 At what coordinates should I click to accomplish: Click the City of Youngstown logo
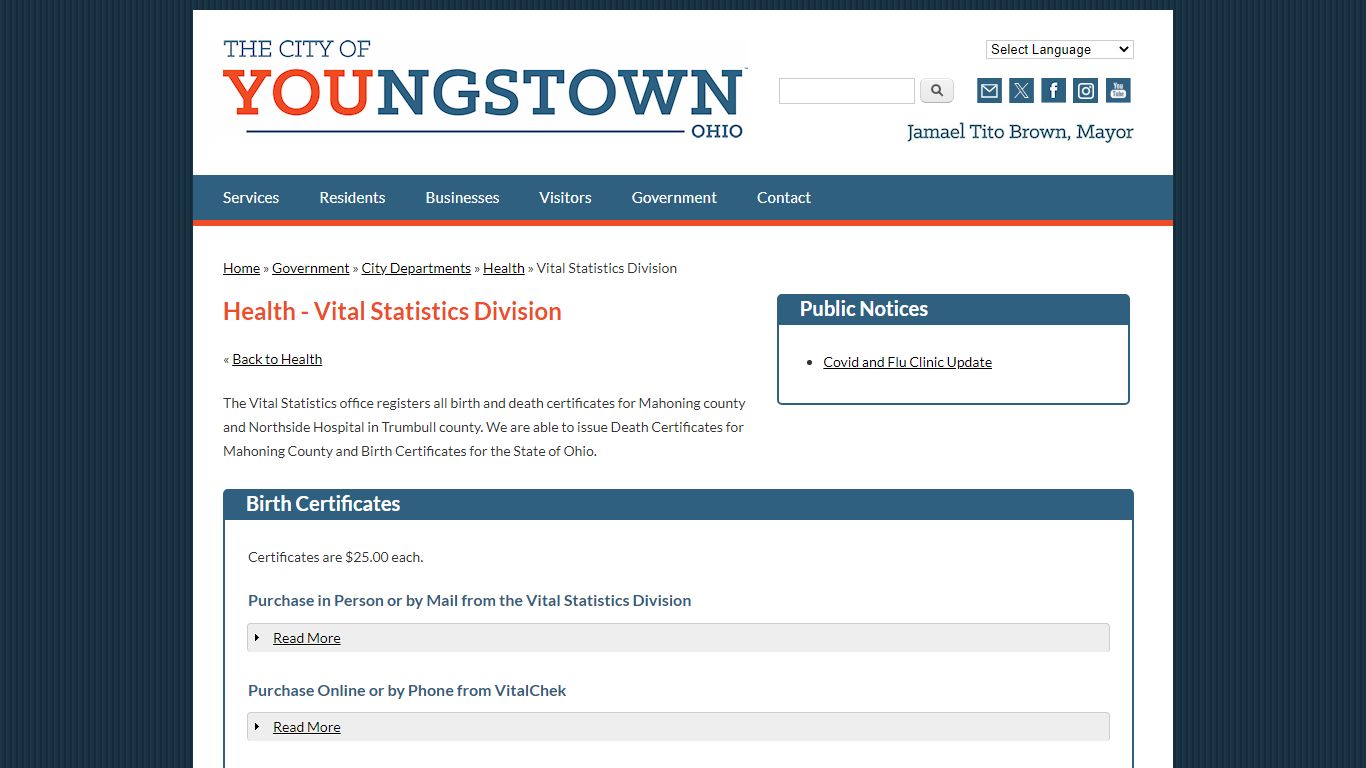484,90
